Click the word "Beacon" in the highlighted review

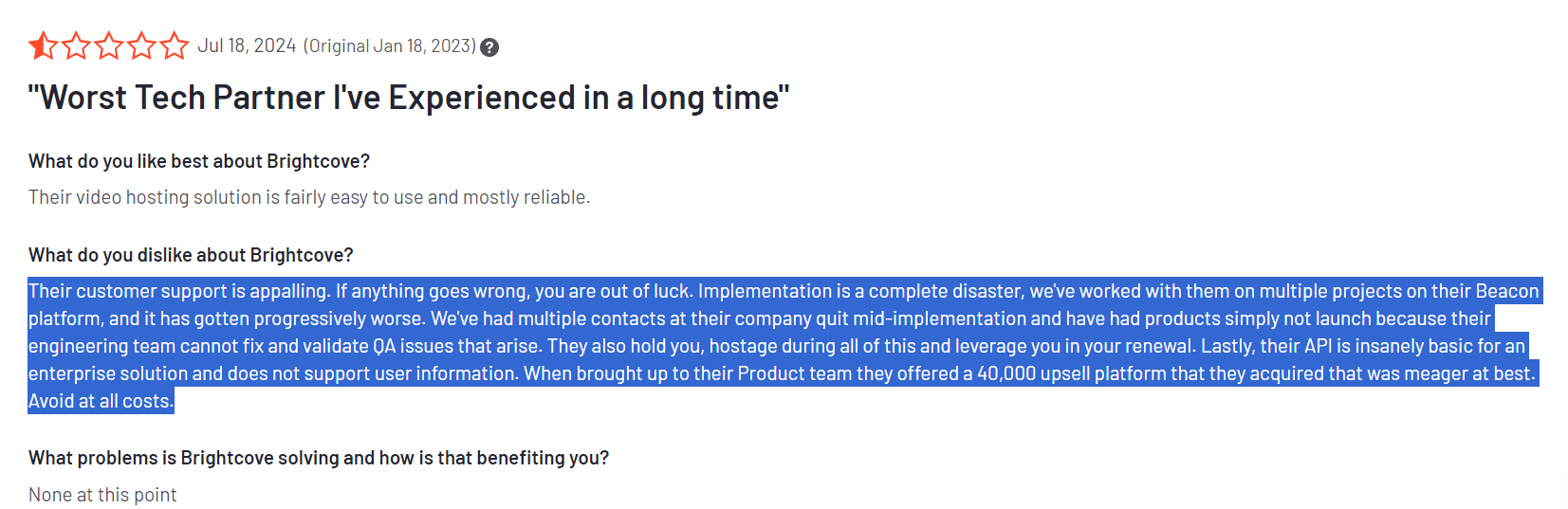pos(1507,291)
